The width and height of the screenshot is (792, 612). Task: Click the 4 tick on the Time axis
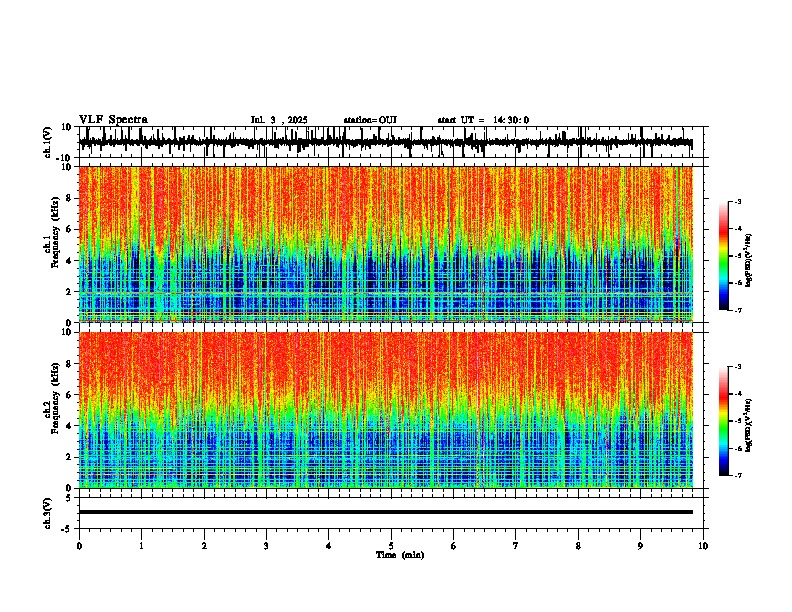(x=328, y=546)
